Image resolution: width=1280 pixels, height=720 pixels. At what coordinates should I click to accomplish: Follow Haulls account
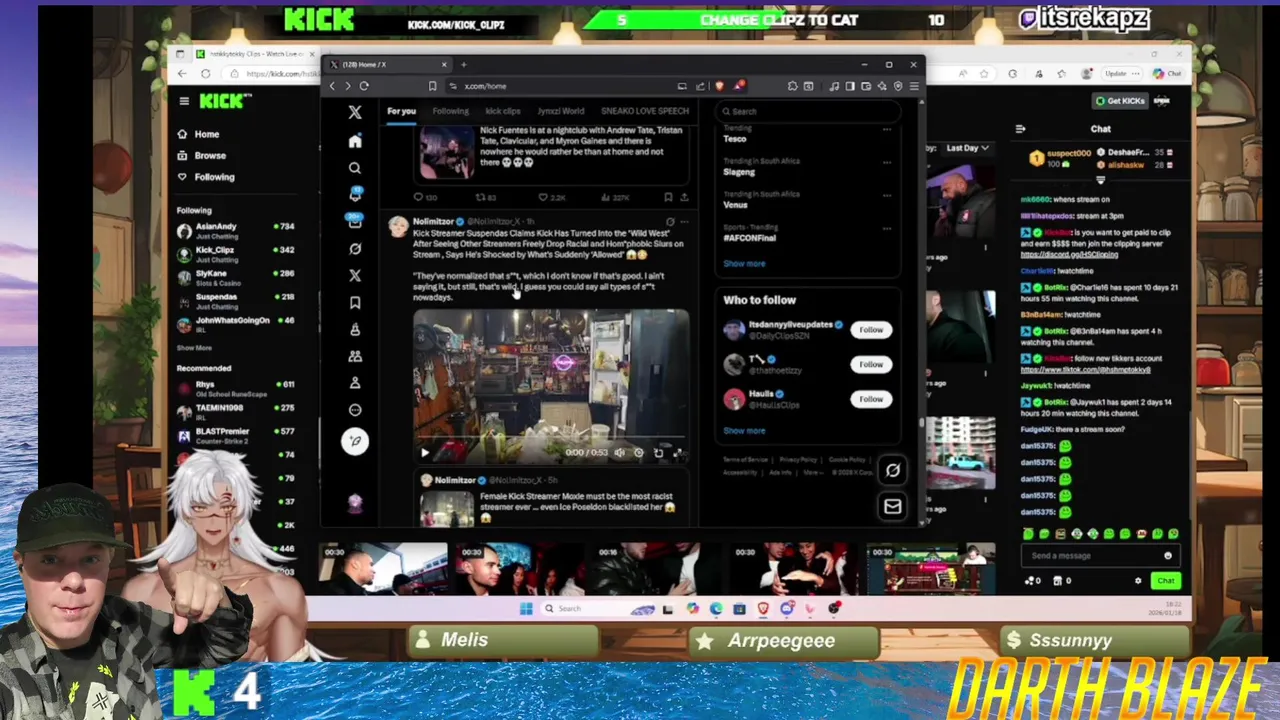[871, 399]
